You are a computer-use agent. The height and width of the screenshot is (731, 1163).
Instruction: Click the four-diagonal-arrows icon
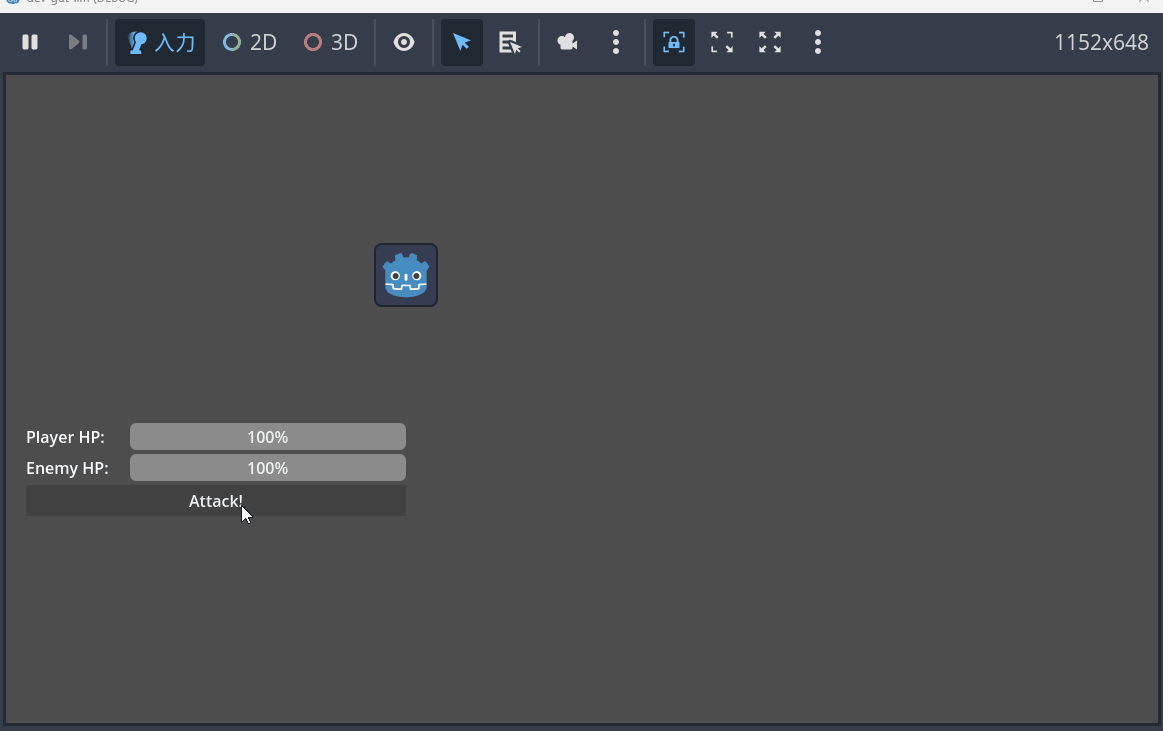pyautogui.click(x=770, y=42)
